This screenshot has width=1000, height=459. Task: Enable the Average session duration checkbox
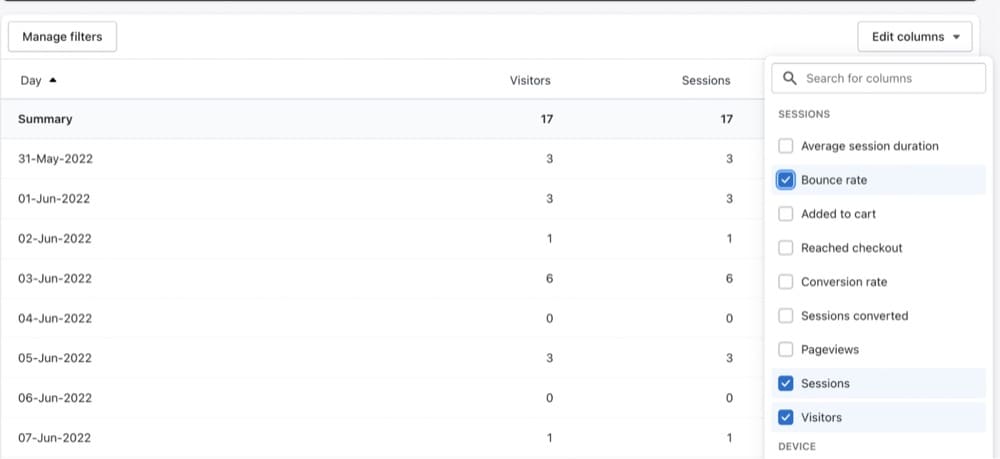pyautogui.click(x=786, y=146)
